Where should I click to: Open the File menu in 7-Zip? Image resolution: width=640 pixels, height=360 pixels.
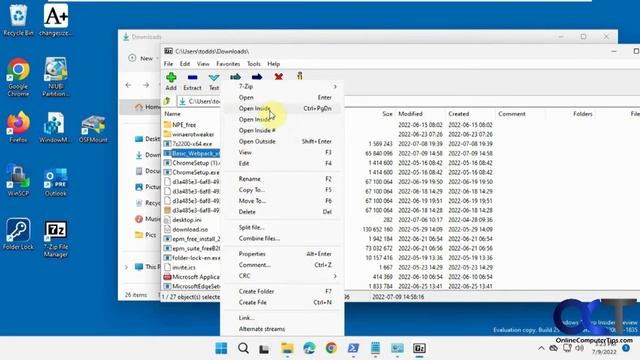168,64
